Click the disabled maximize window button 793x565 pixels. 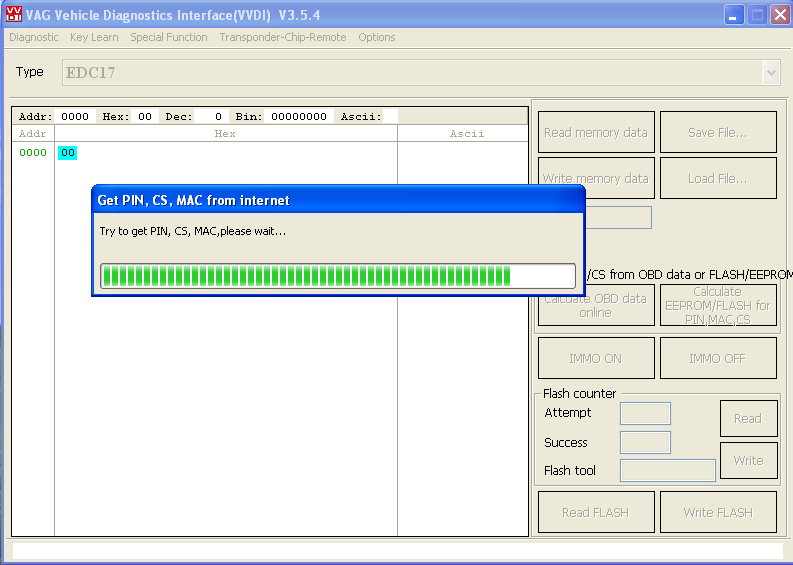click(x=757, y=15)
